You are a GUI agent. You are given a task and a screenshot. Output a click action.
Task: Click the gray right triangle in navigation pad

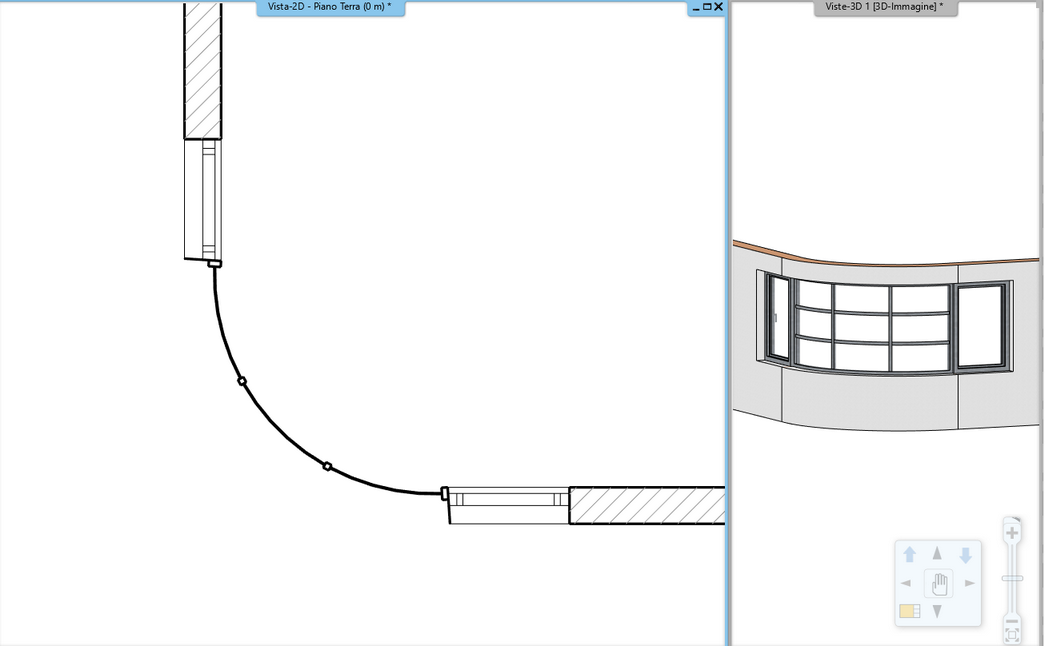tap(969, 583)
